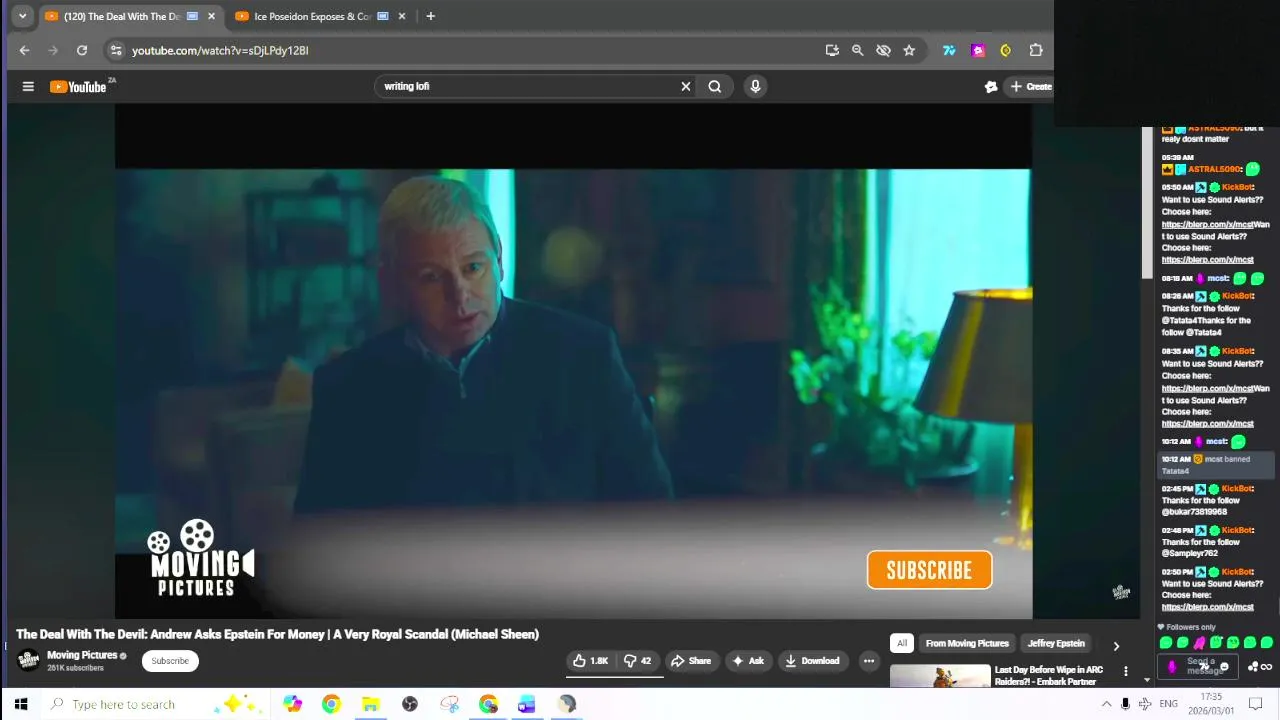This screenshot has height=720, width=1280.
Task: Click the video player area
Action: pos(573,361)
